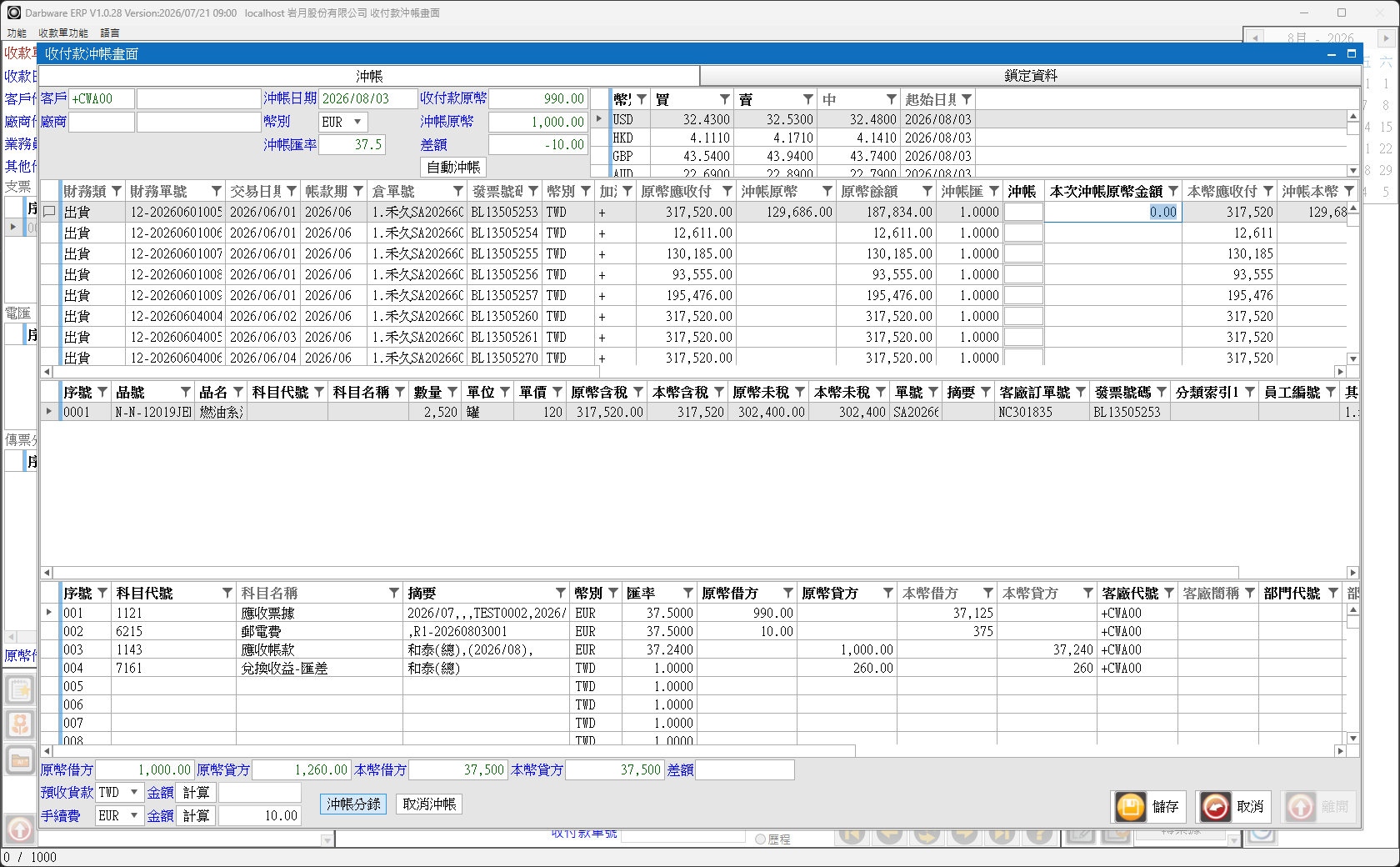This screenshot has width=1400, height=867.
Task: Click filter icon on 品號 column
Action: 186,392
